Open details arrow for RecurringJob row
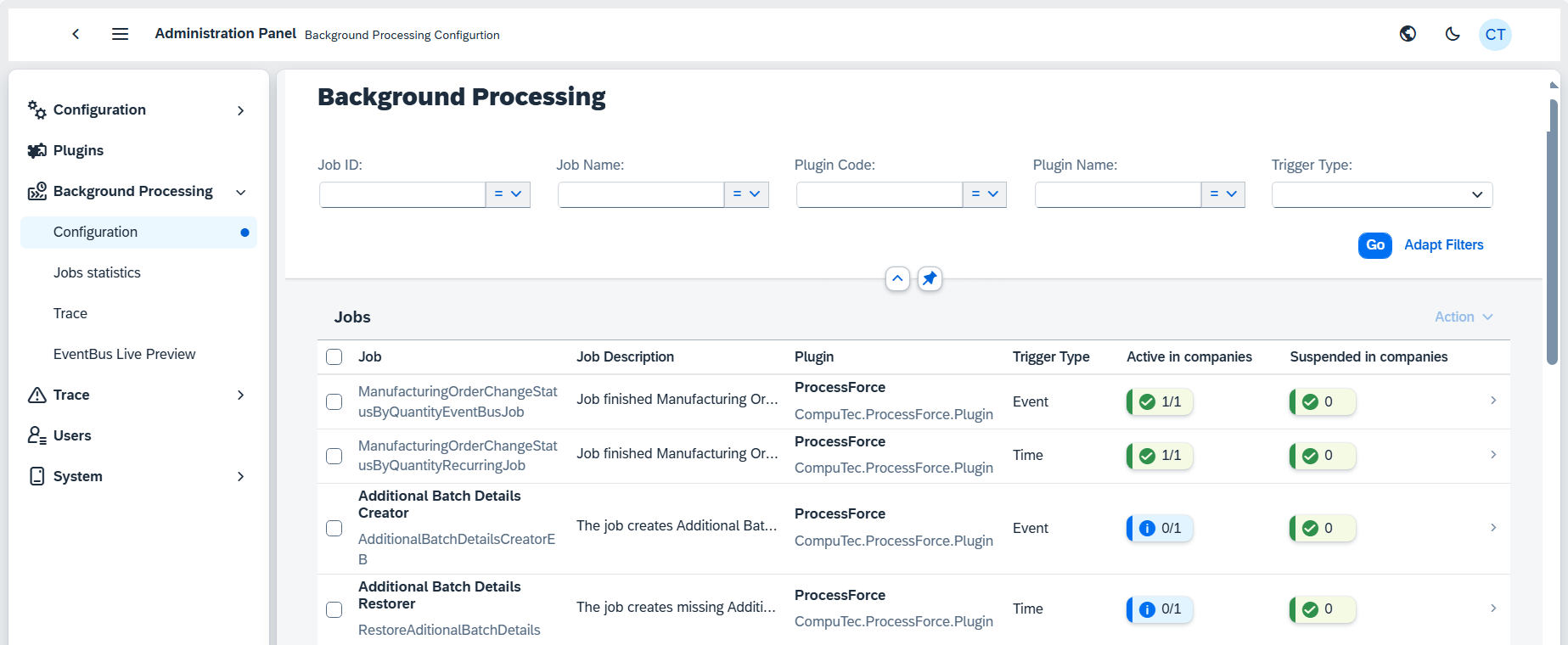1568x645 pixels. click(x=1493, y=455)
